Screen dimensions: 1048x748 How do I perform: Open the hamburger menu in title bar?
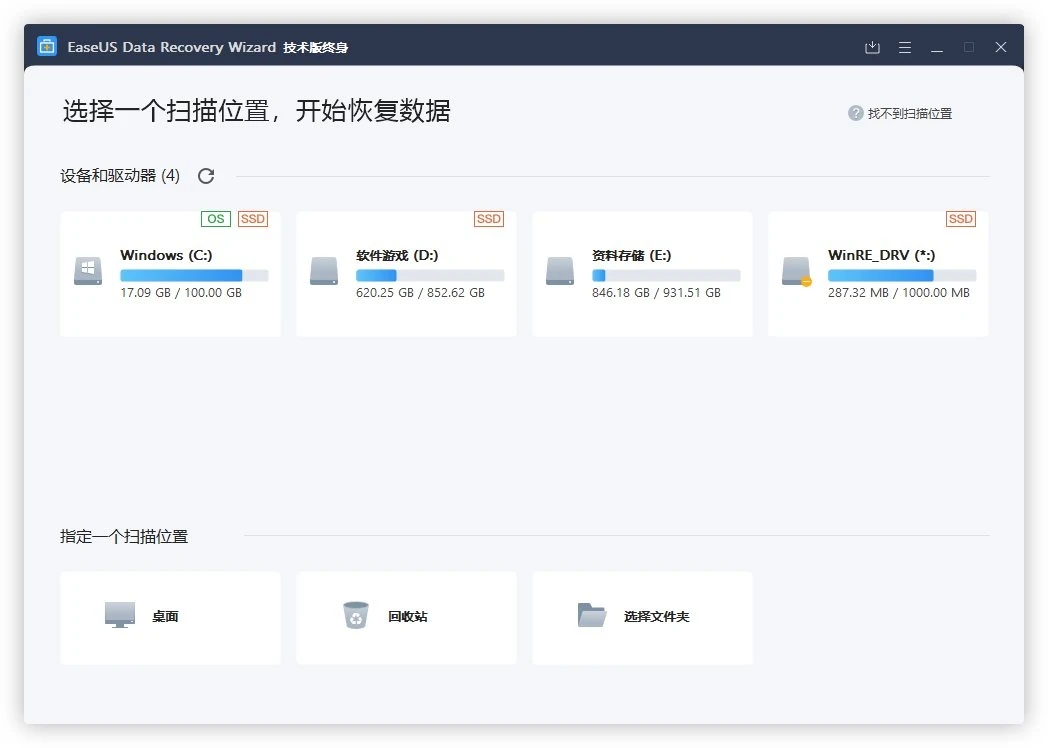tap(905, 47)
